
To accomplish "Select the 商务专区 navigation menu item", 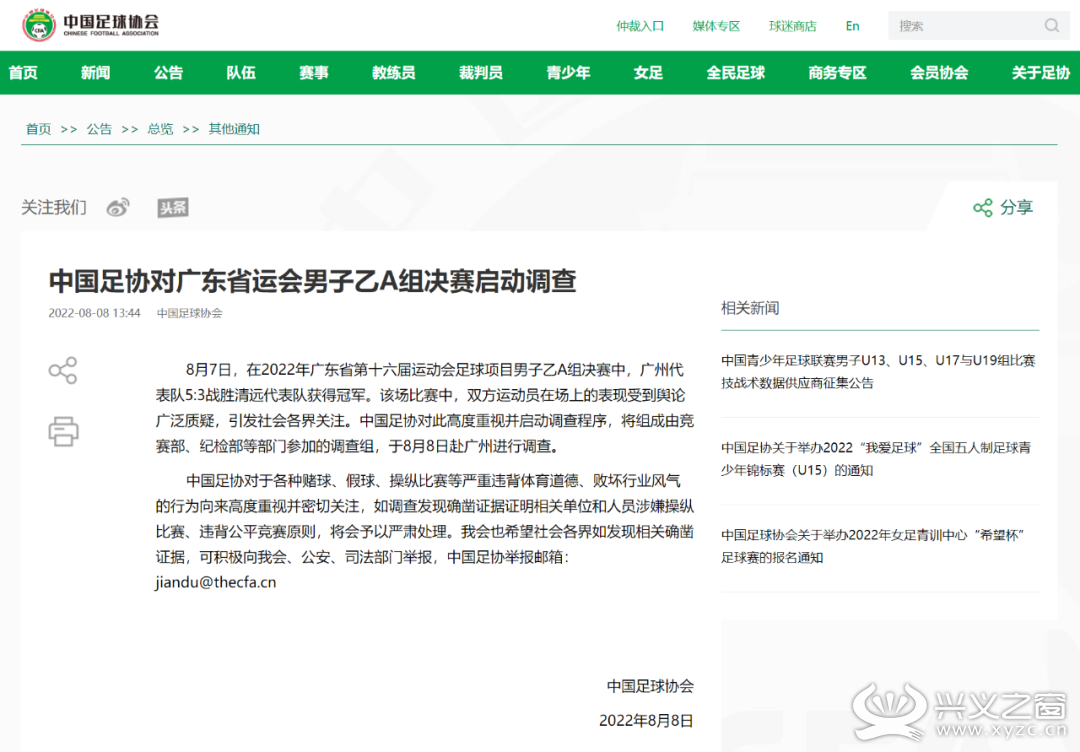I will coord(838,72).
